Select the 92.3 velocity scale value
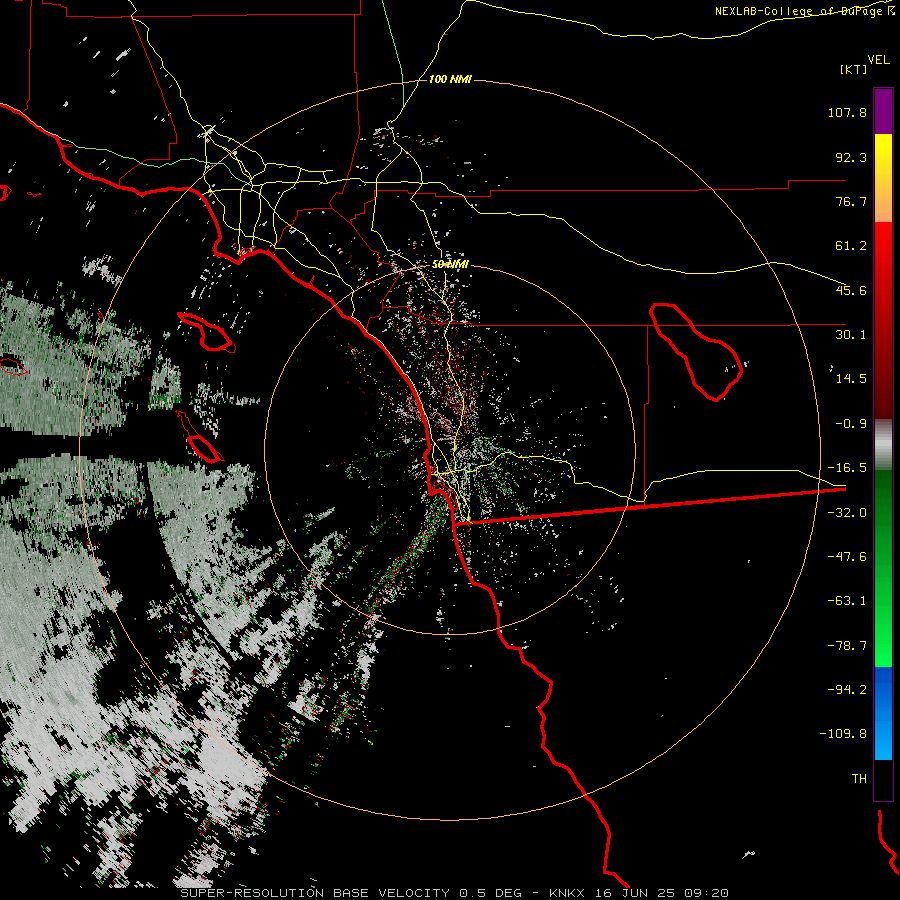Viewport: 900px width, 900px height. point(851,157)
